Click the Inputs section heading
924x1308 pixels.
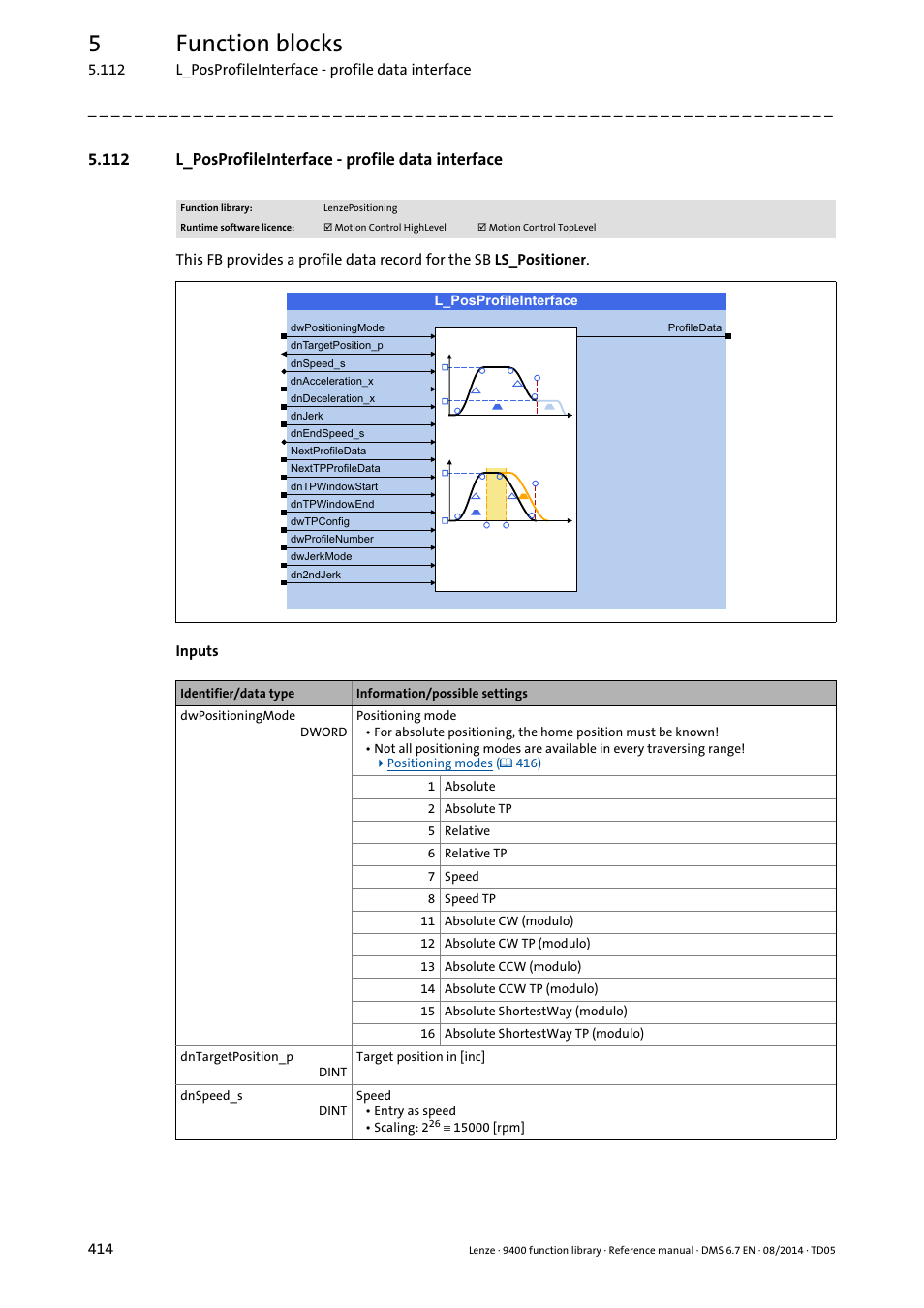point(197,651)
